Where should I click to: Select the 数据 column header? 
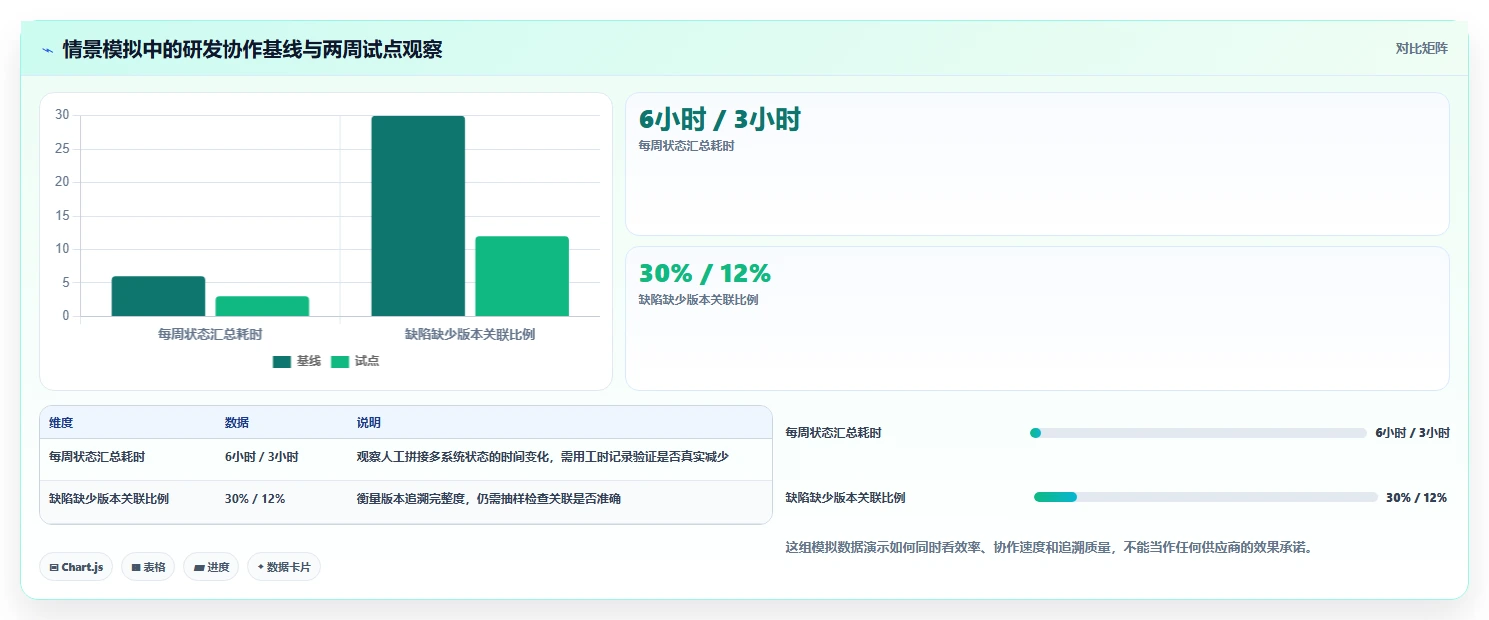coord(237,423)
